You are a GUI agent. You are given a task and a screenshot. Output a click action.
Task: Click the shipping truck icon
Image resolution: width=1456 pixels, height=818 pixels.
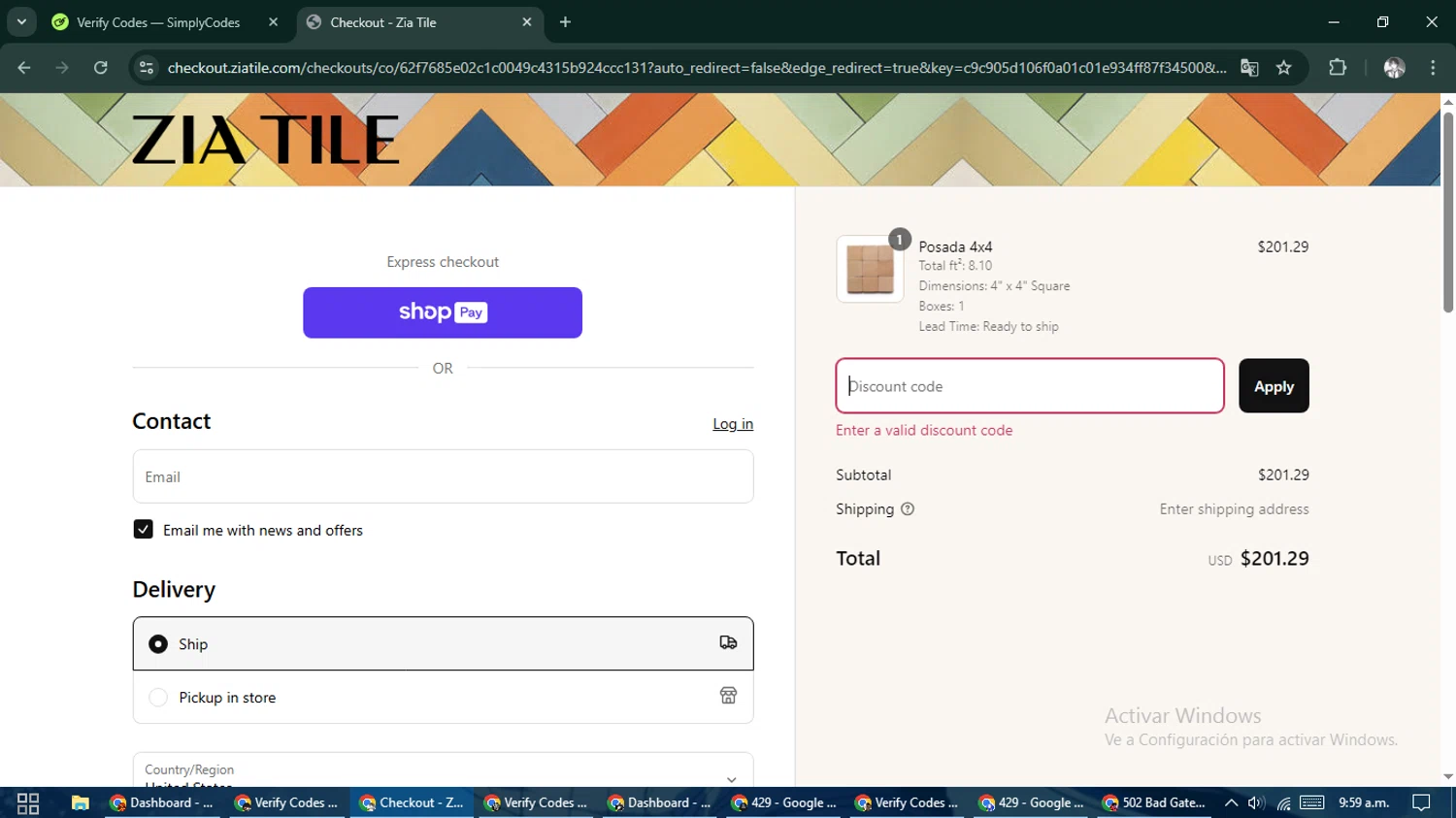728,643
